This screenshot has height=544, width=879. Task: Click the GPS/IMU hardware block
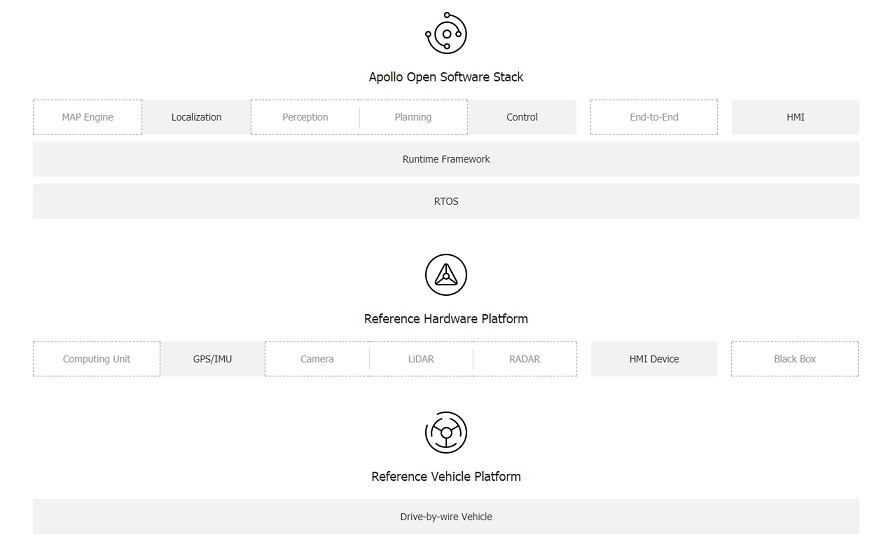(x=212, y=359)
